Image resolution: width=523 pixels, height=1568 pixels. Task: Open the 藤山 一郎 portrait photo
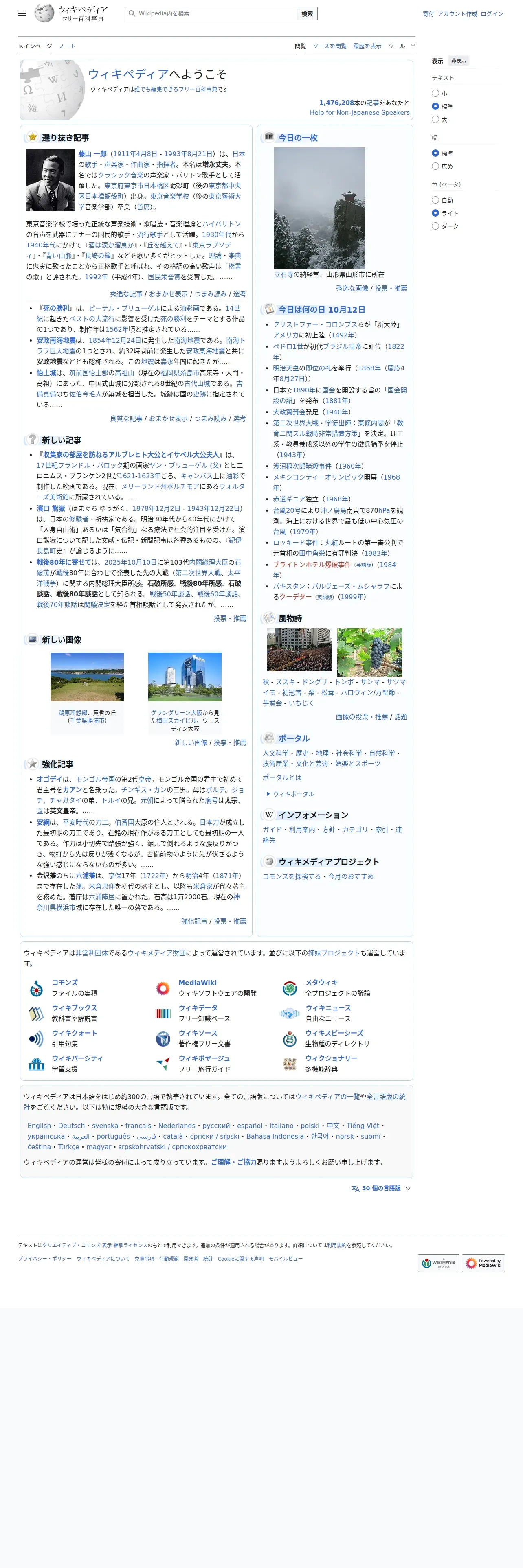coord(50,180)
